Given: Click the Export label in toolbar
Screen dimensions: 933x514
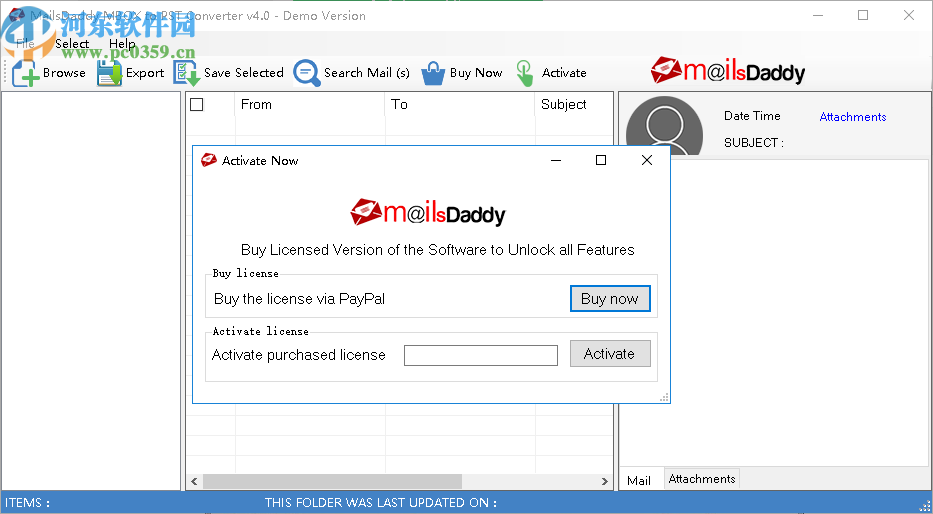Looking at the screenshot, I should pos(145,73).
